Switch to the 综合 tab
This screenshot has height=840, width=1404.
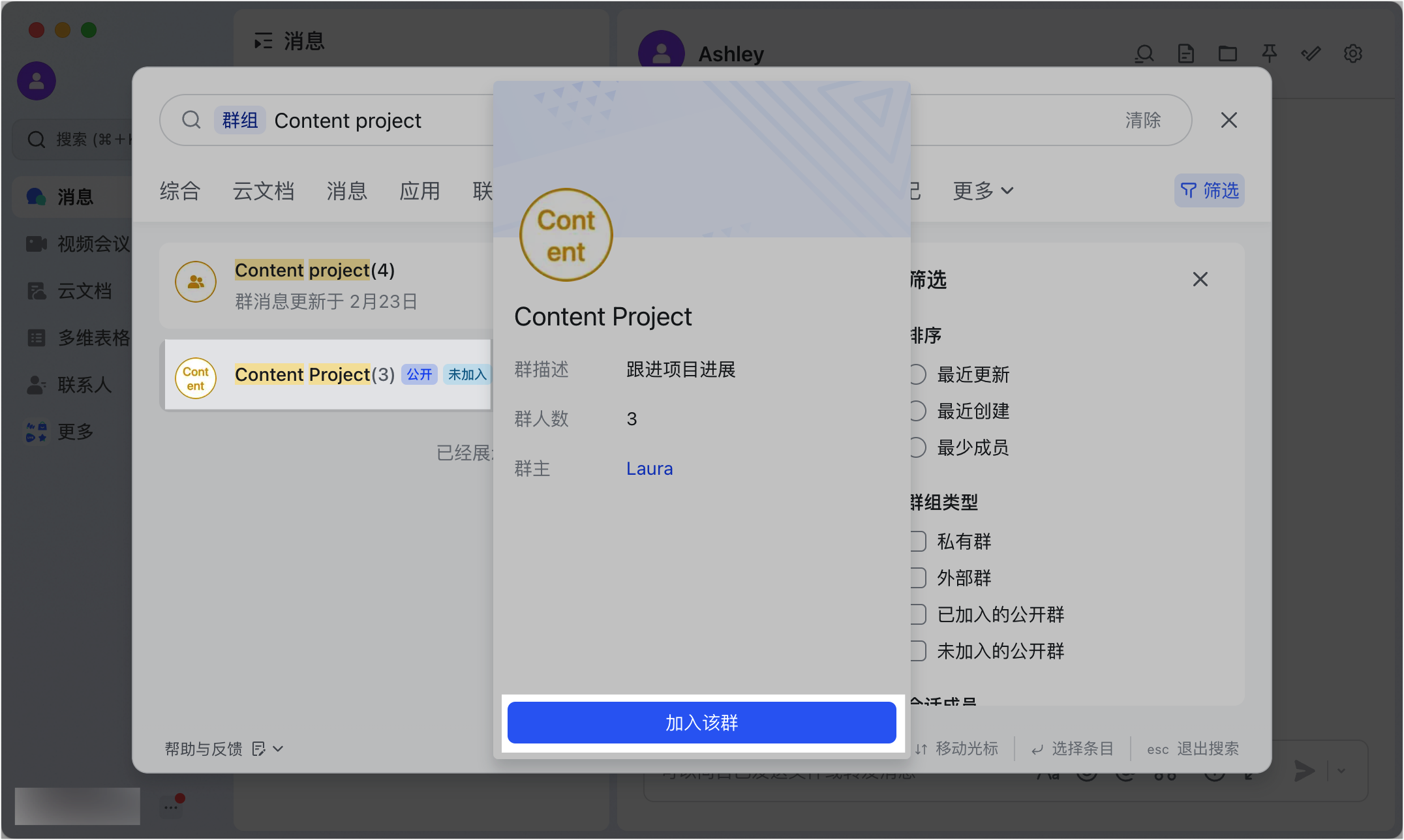(x=180, y=190)
